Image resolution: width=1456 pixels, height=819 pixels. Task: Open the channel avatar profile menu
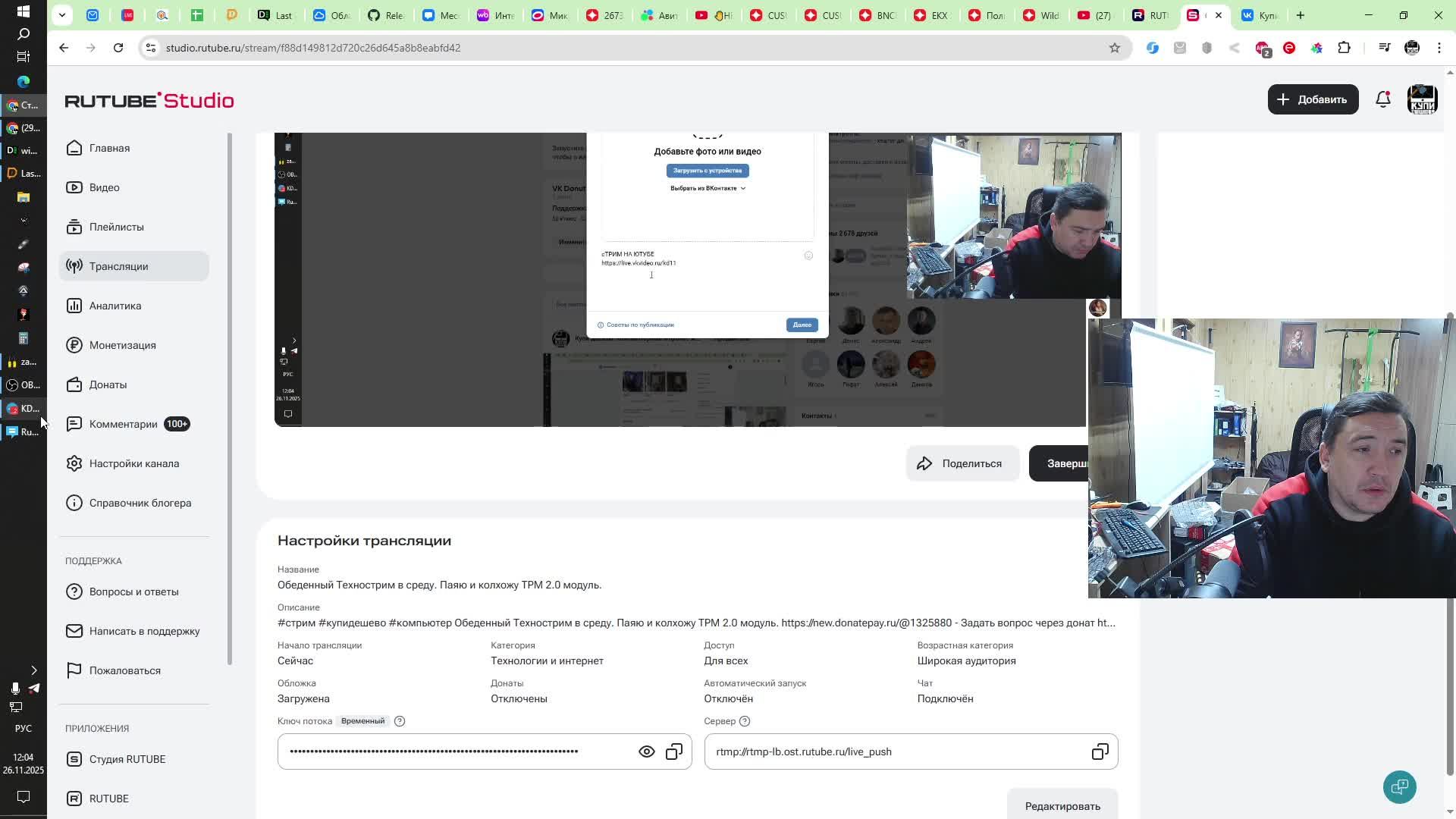1422,99
